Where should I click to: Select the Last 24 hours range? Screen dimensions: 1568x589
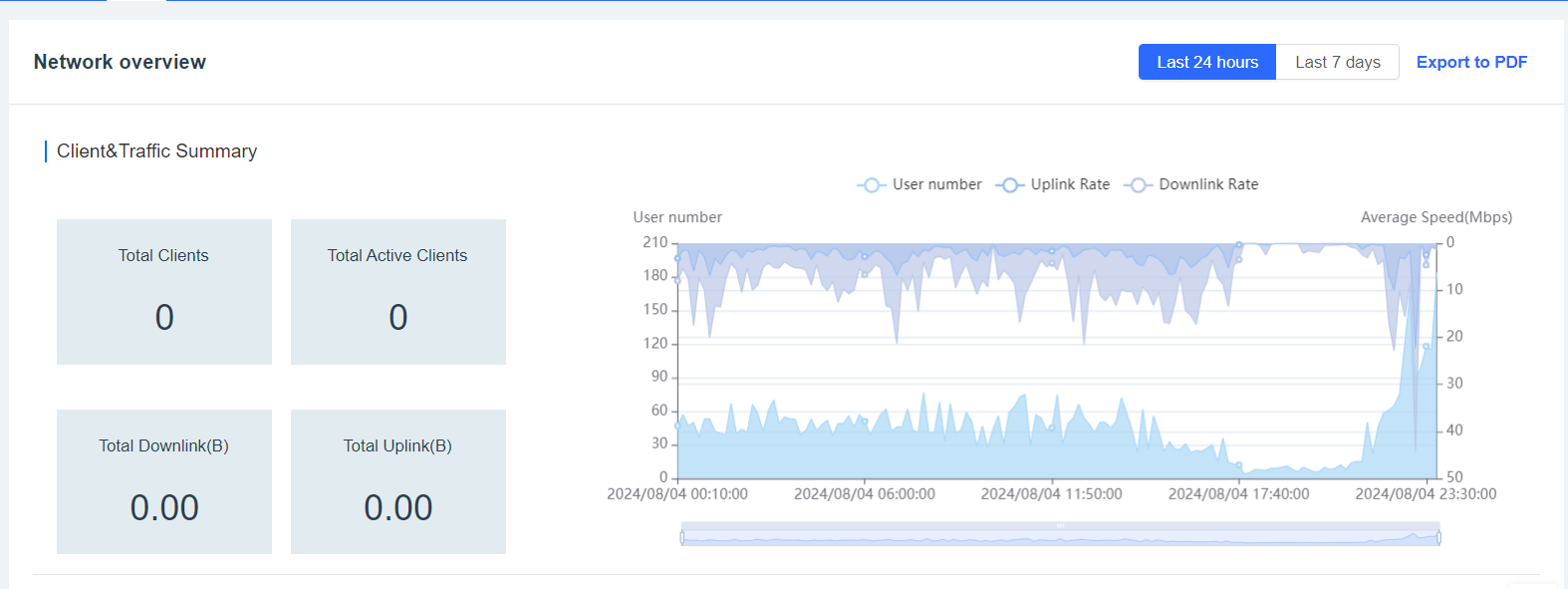[x=1207, y=62]
